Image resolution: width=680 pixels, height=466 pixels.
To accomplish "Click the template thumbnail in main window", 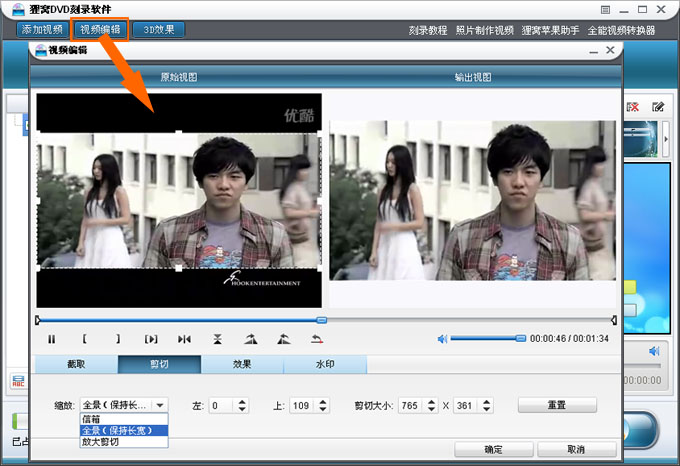I will click(641, 139).
